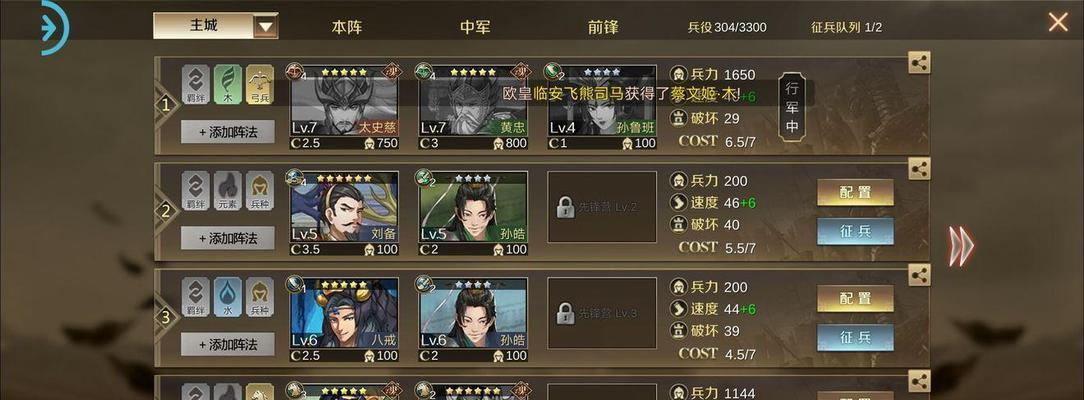Click the 弓兵 troop type icon in team 1
Screen dimensions: 1084x400
pyautogui.click(x=259, y=85)
